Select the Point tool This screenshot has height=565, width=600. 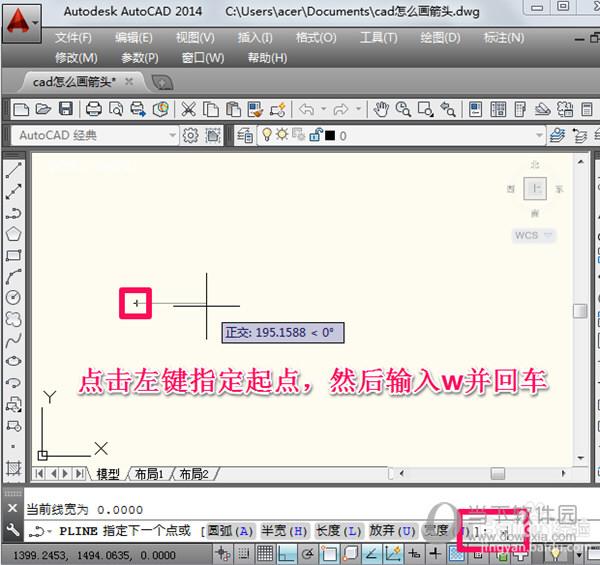[x=13, y=446]
